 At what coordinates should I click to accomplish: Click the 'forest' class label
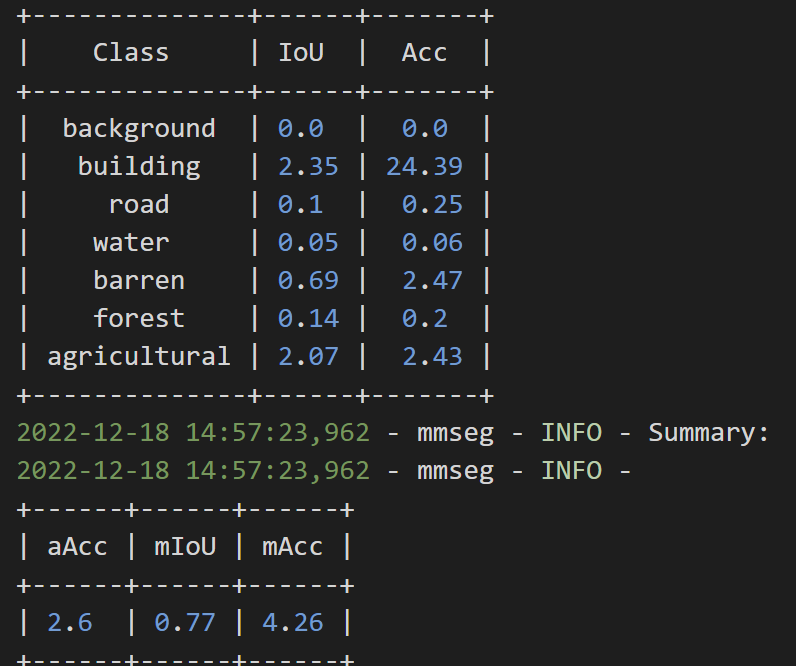coord(139,318)
